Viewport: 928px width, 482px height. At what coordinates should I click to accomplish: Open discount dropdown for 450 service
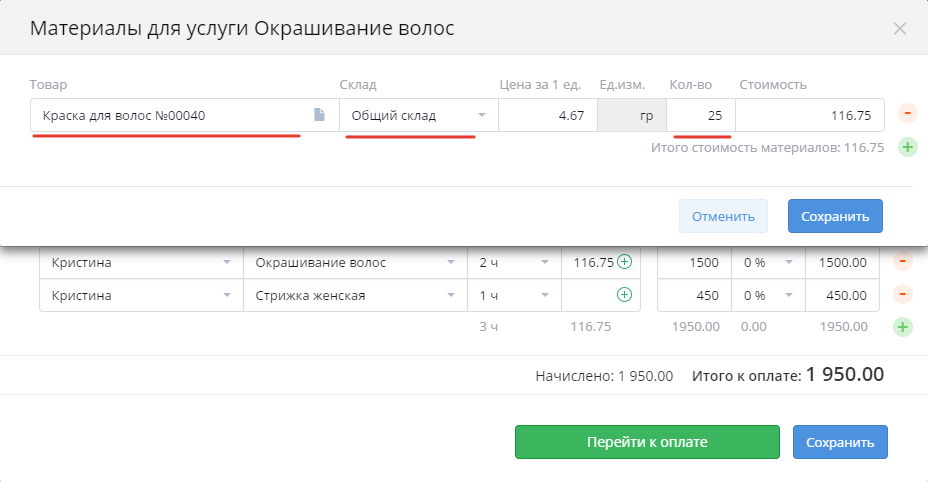click(x=768, y=295)
